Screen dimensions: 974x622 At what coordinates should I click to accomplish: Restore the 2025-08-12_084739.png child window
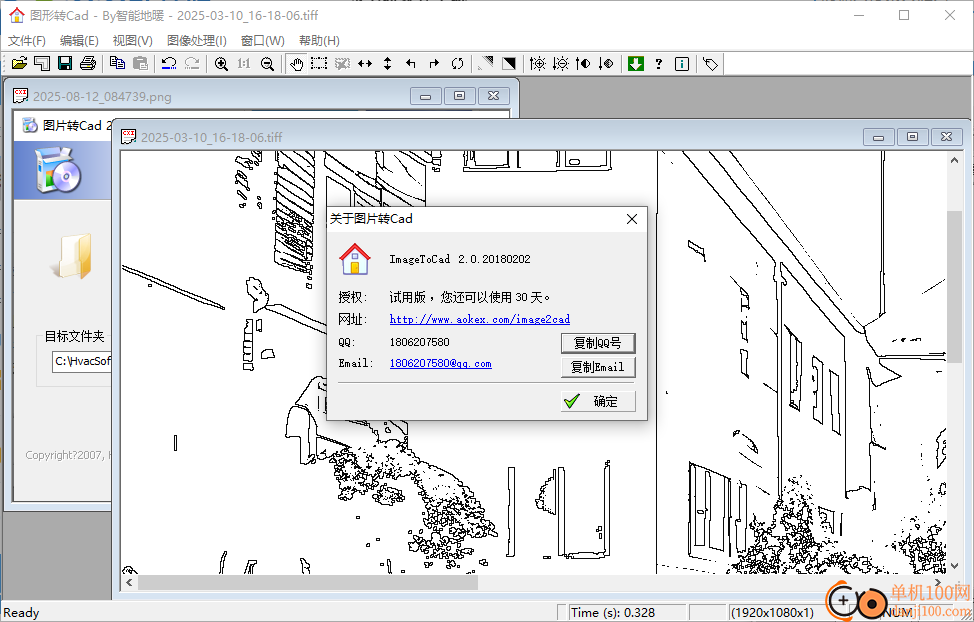pos(459,96)
